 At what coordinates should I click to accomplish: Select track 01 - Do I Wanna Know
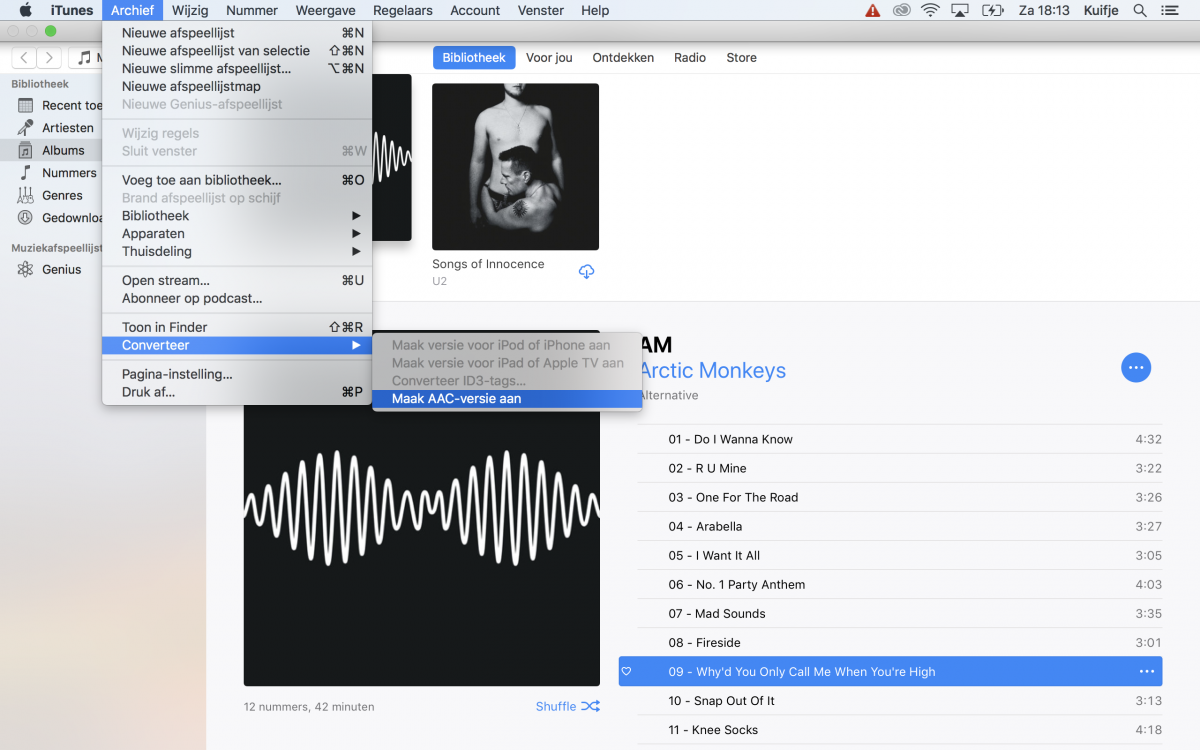(x=900, y=439)
